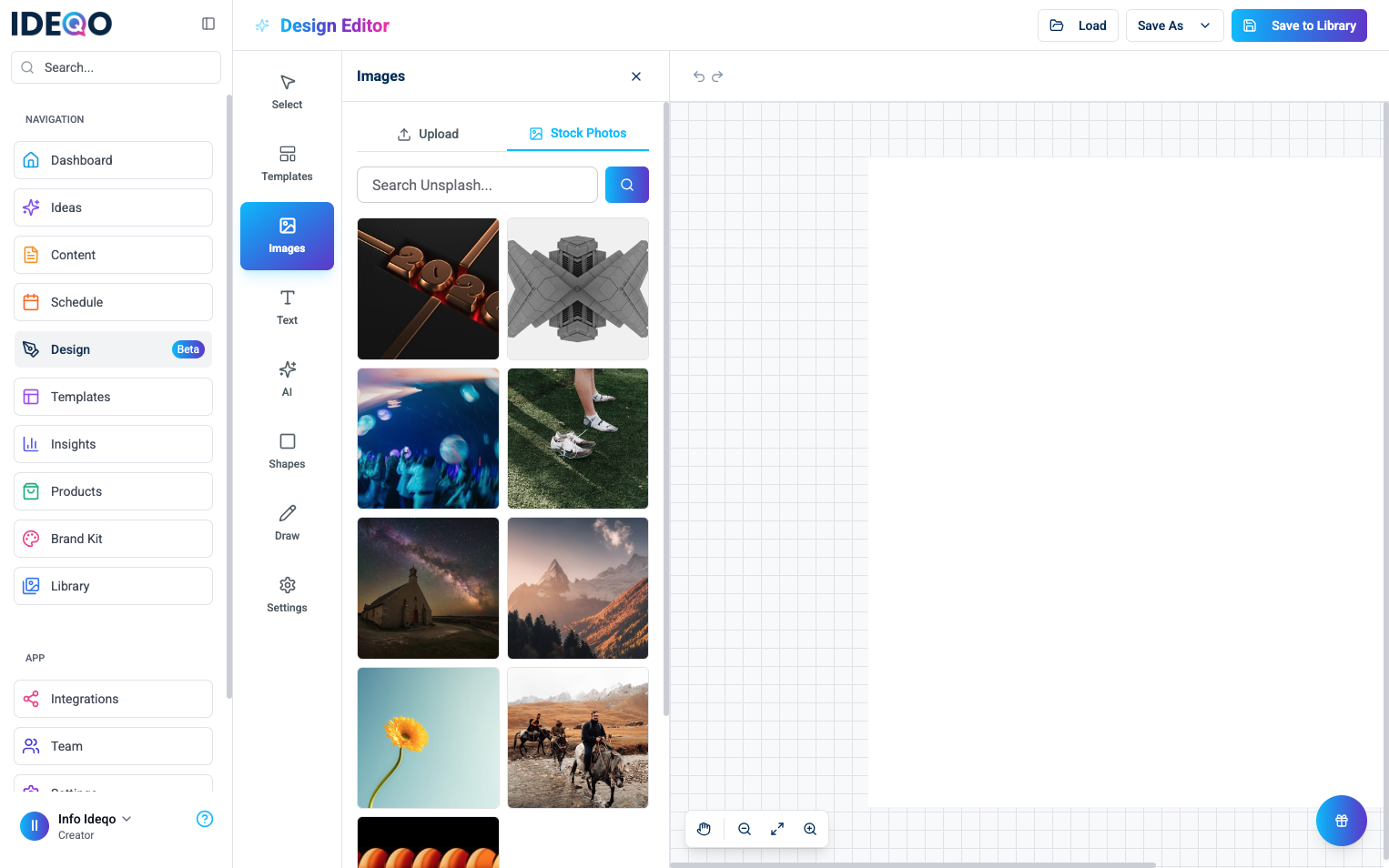Select the yellow flower stock photo
This screenshot has height=868, width=1389.
pyautogui.click(x=428, y=737)
